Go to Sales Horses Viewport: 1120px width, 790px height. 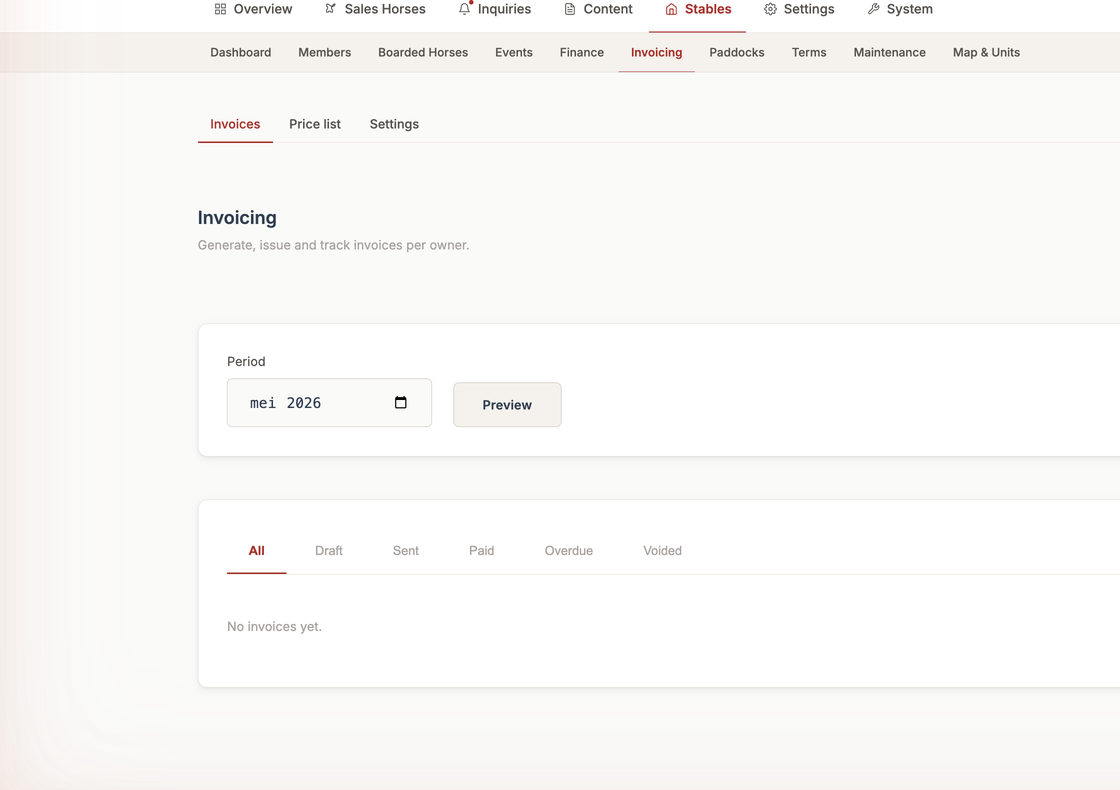coord(375,9)
